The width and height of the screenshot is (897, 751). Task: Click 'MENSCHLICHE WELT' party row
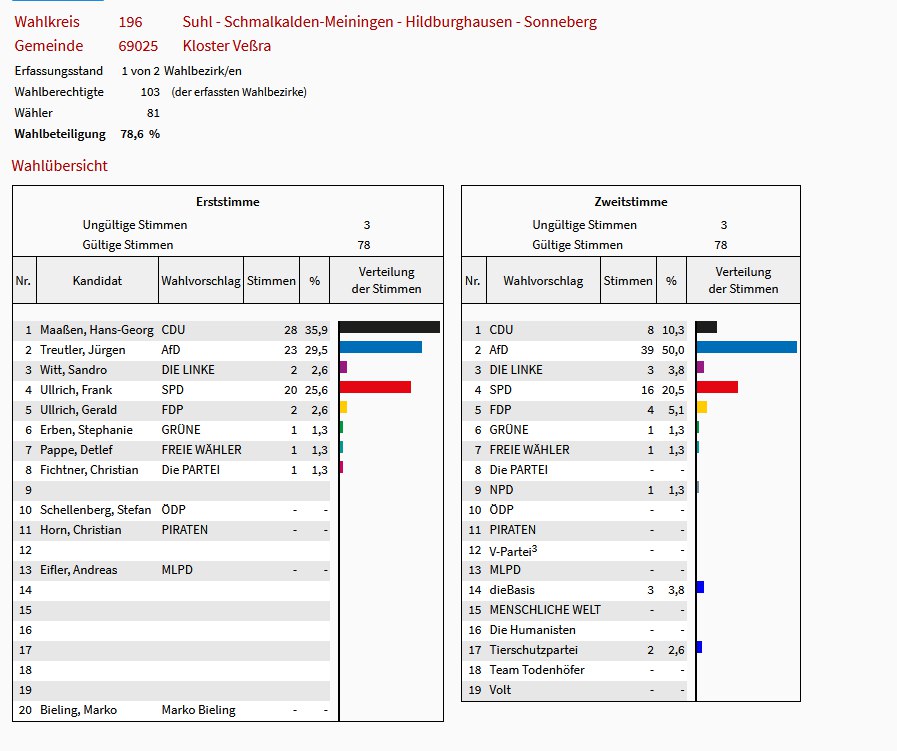click(x=575, y=610)
